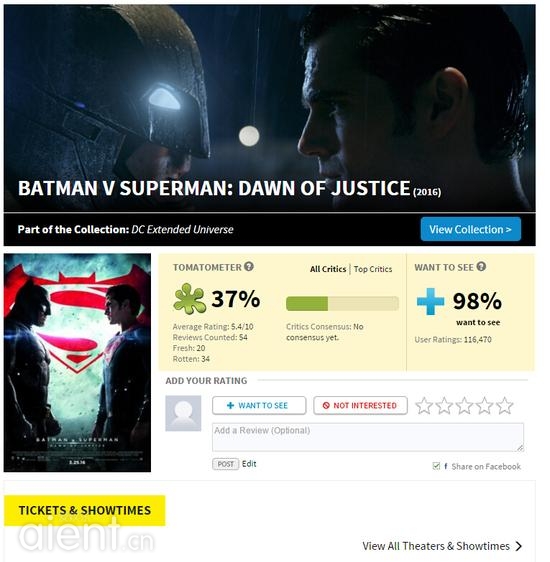Switch to the All Critics tab
This screenshot has height=562, width=550.
point(328,269)
